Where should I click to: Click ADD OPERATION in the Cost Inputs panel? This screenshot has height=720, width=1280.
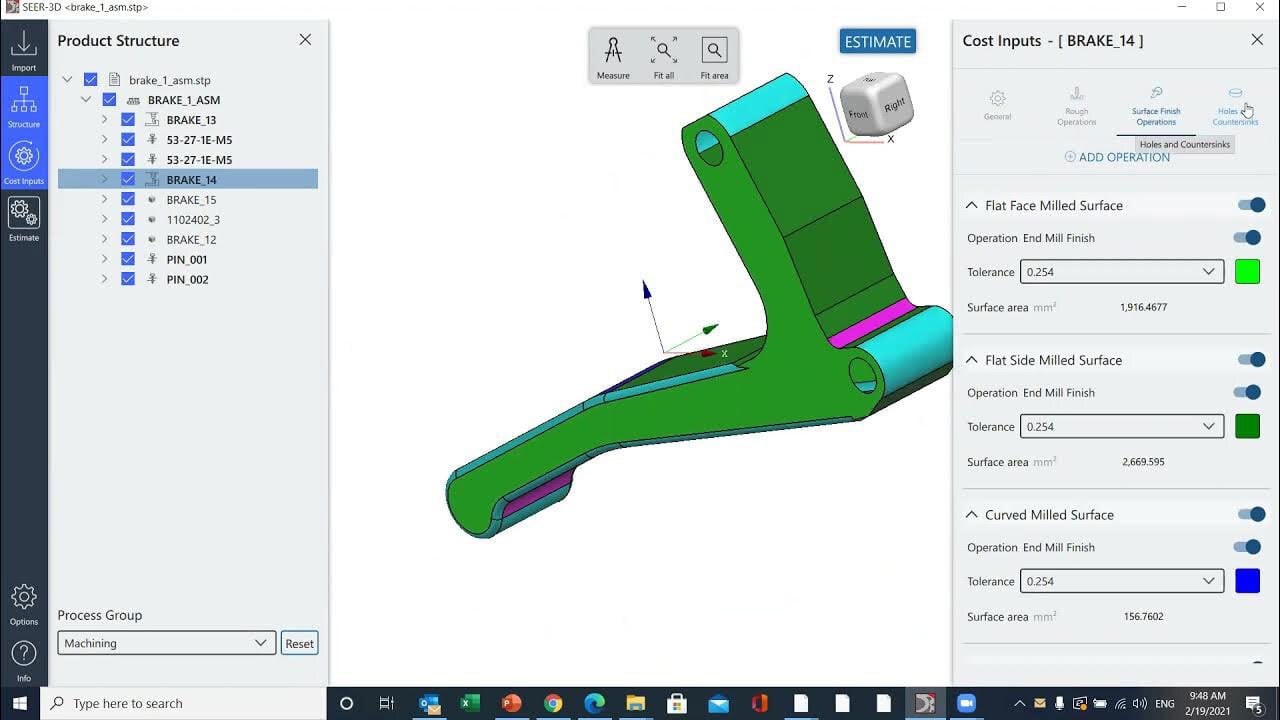(1117, 157)
